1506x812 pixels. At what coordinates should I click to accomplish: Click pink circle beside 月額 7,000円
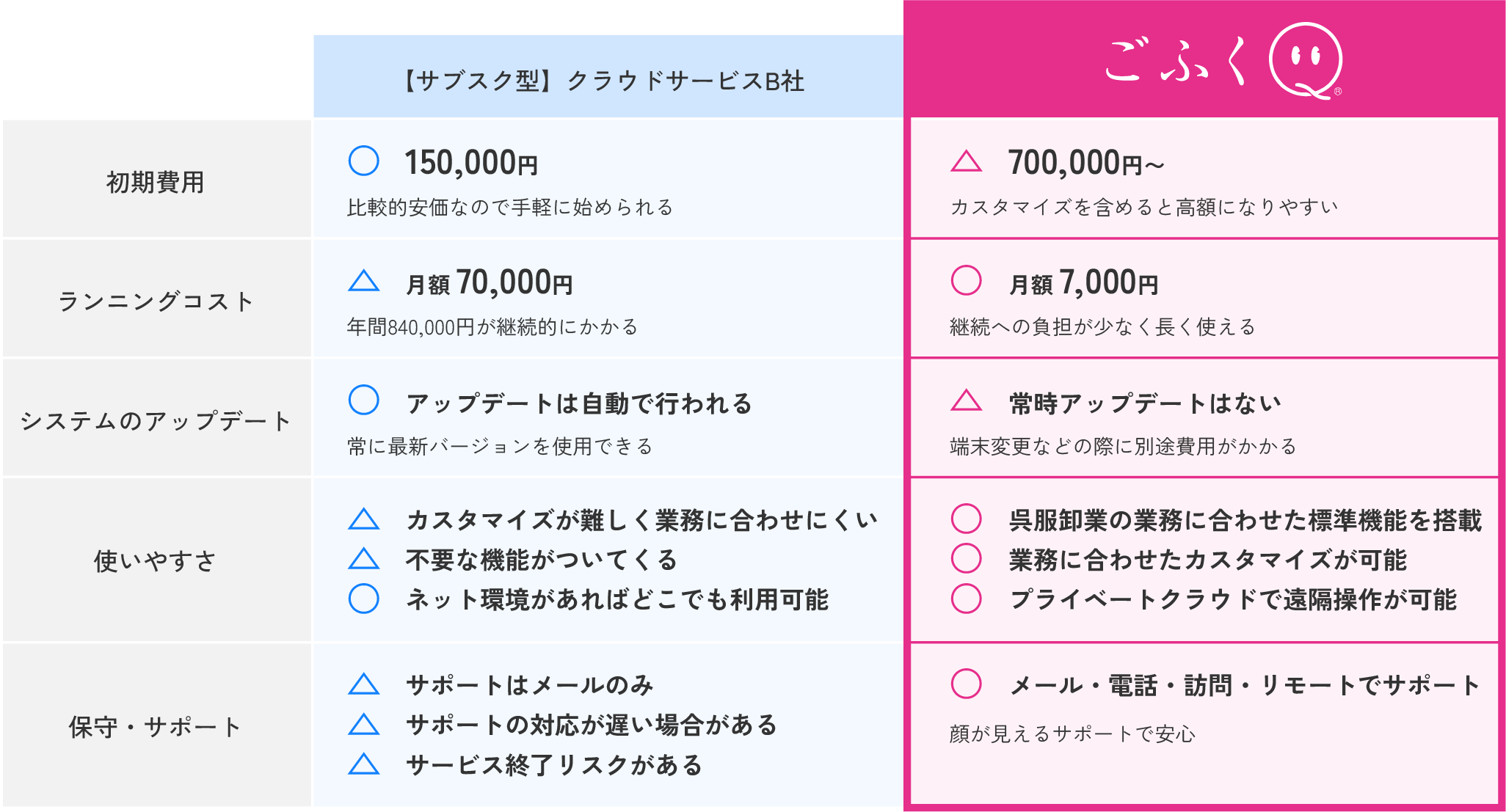966,280
